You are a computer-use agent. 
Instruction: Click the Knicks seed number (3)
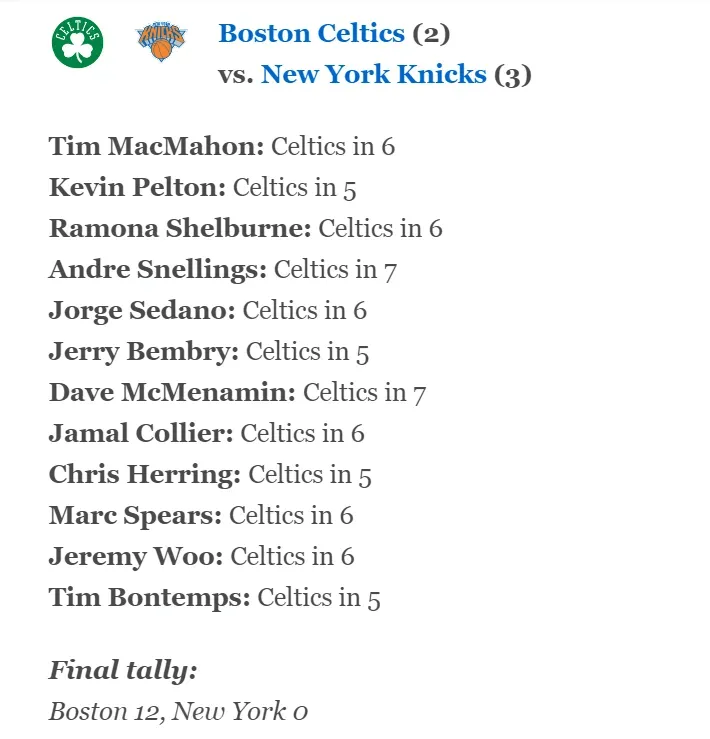[513, 74]
